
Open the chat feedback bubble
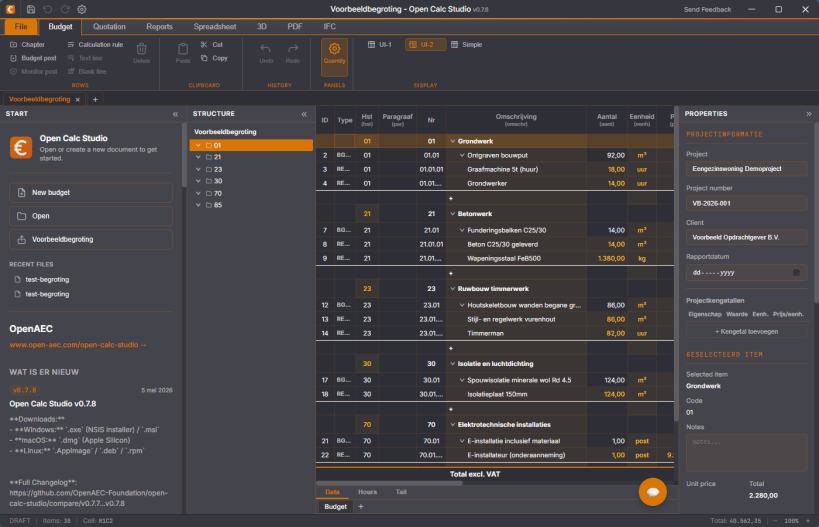pos(652,491)
